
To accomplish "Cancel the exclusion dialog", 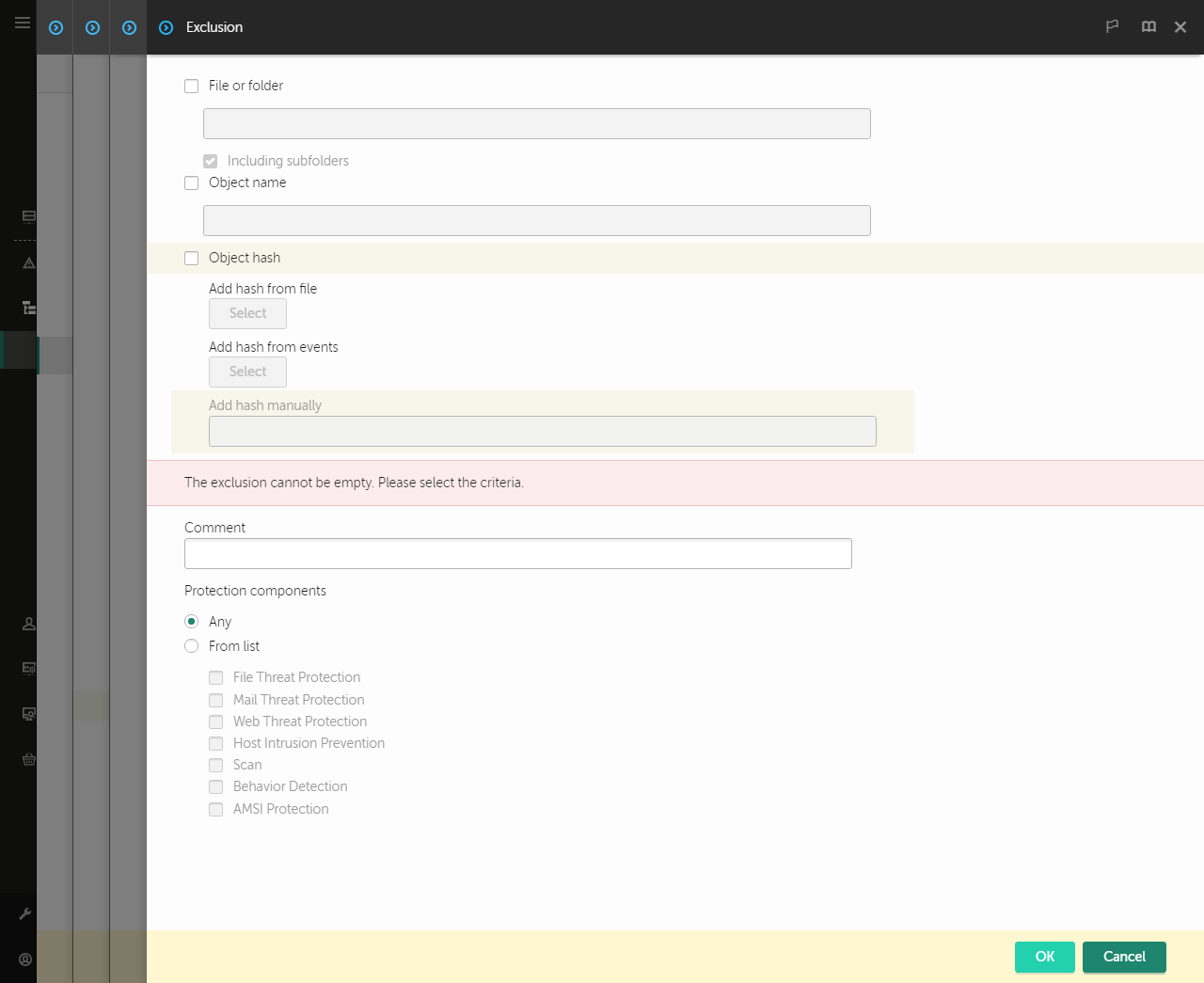I will point(1124,957).
